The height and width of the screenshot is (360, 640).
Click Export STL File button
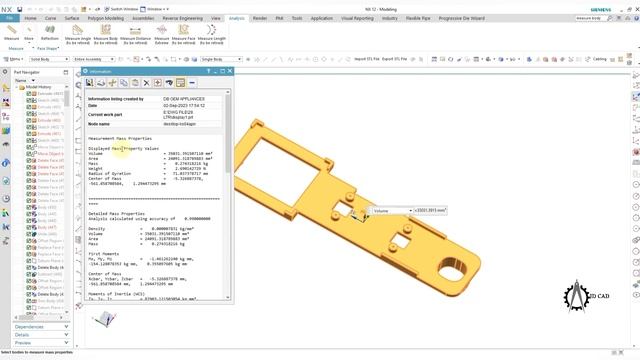pos(394,59)
